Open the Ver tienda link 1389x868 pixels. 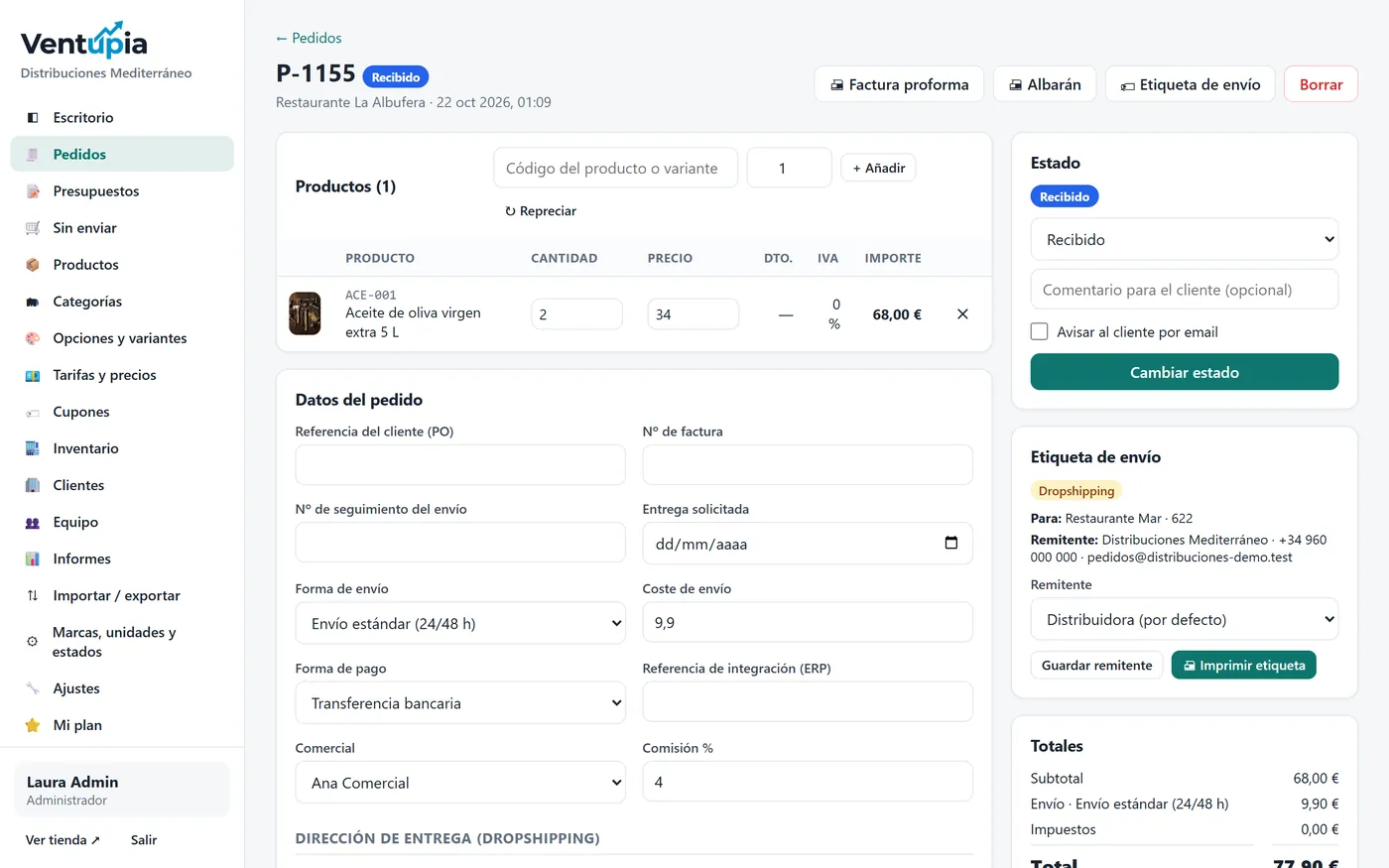(x=63, y=840)
